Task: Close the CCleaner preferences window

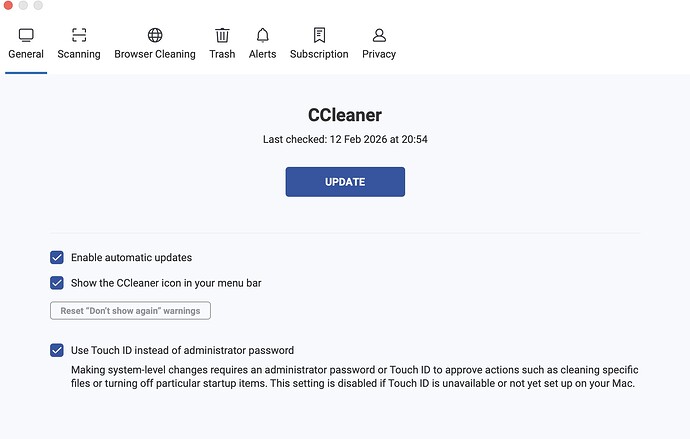Action: [x=8, y=6]
